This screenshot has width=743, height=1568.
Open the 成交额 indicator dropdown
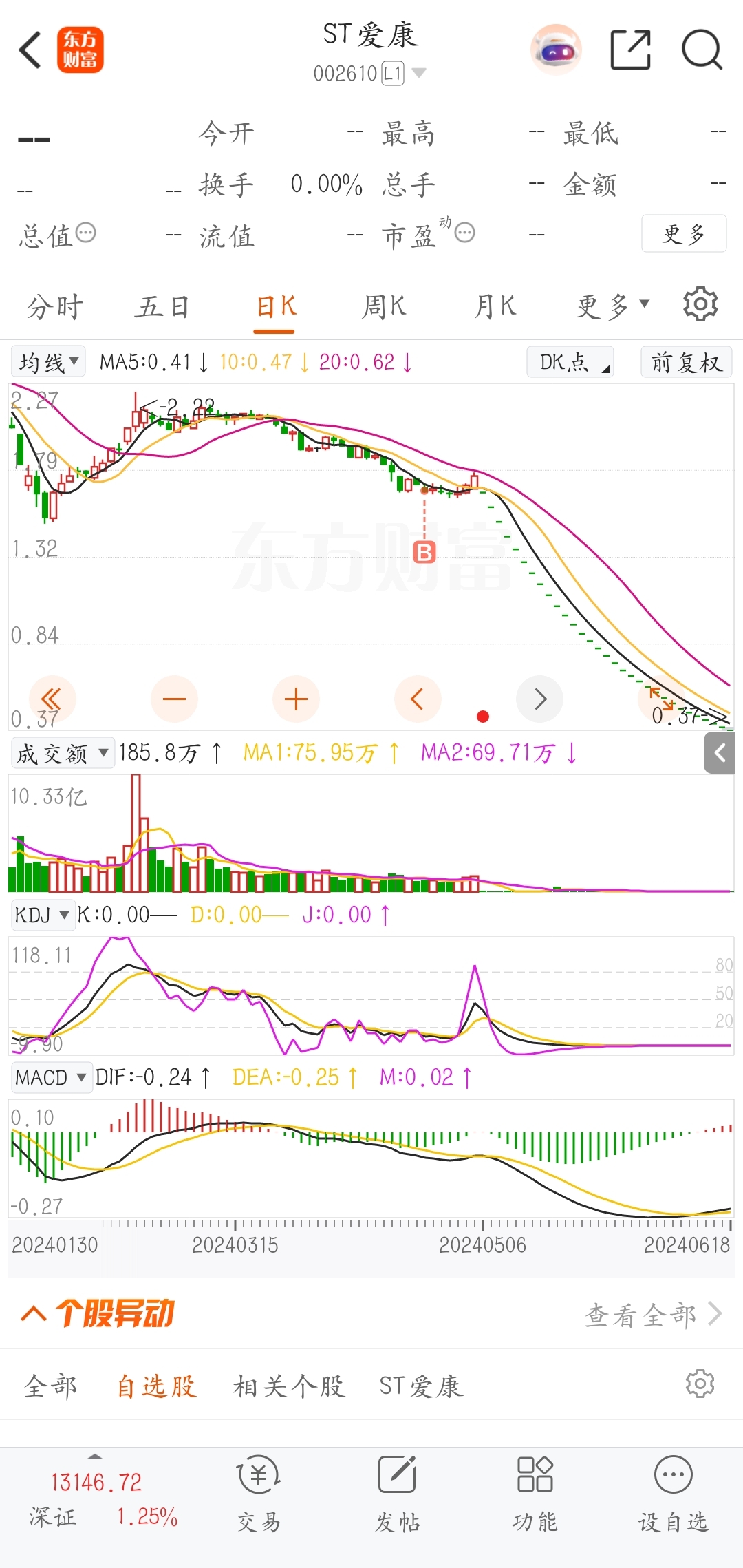pyautogui.click(x=63, y=753)
